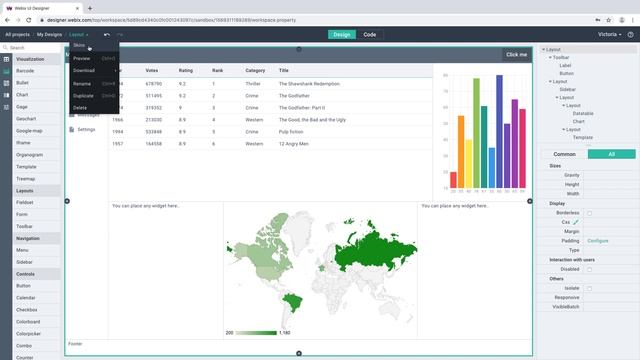Switch to Common properties tab

click(x=564, y=154)
